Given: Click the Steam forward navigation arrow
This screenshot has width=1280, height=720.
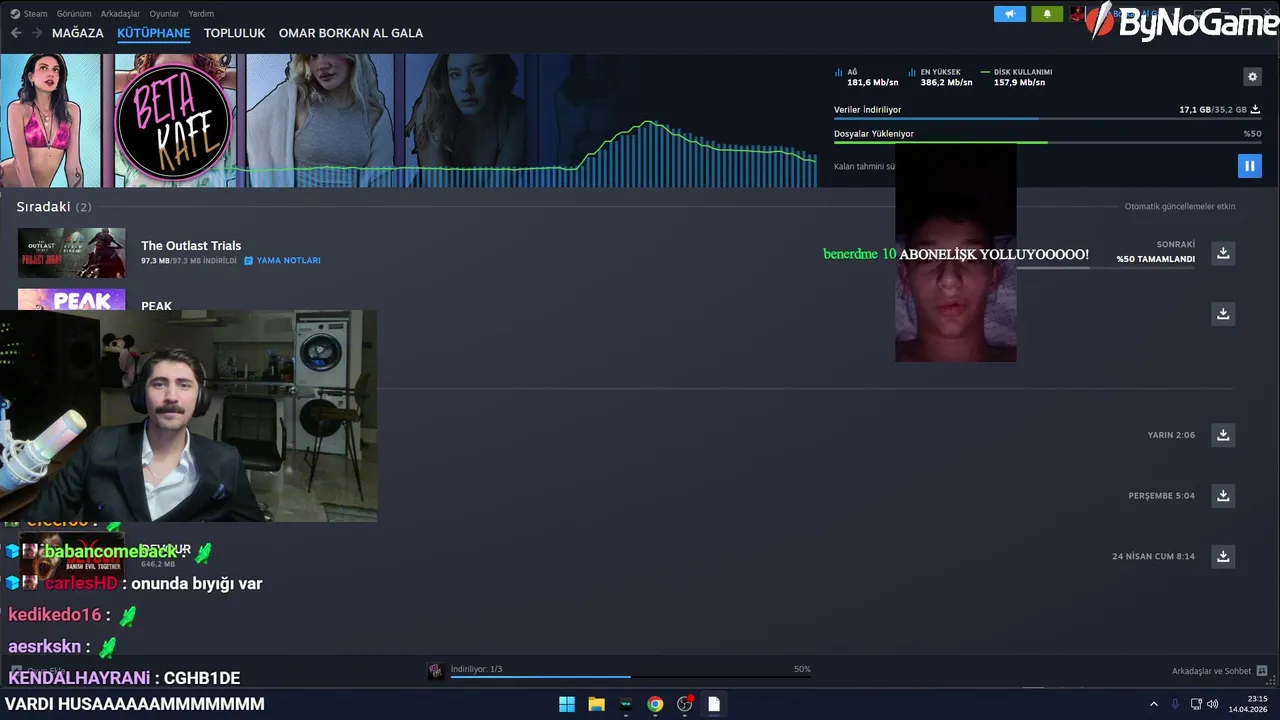Looking at the screenshot, I should tap(36, 33).
